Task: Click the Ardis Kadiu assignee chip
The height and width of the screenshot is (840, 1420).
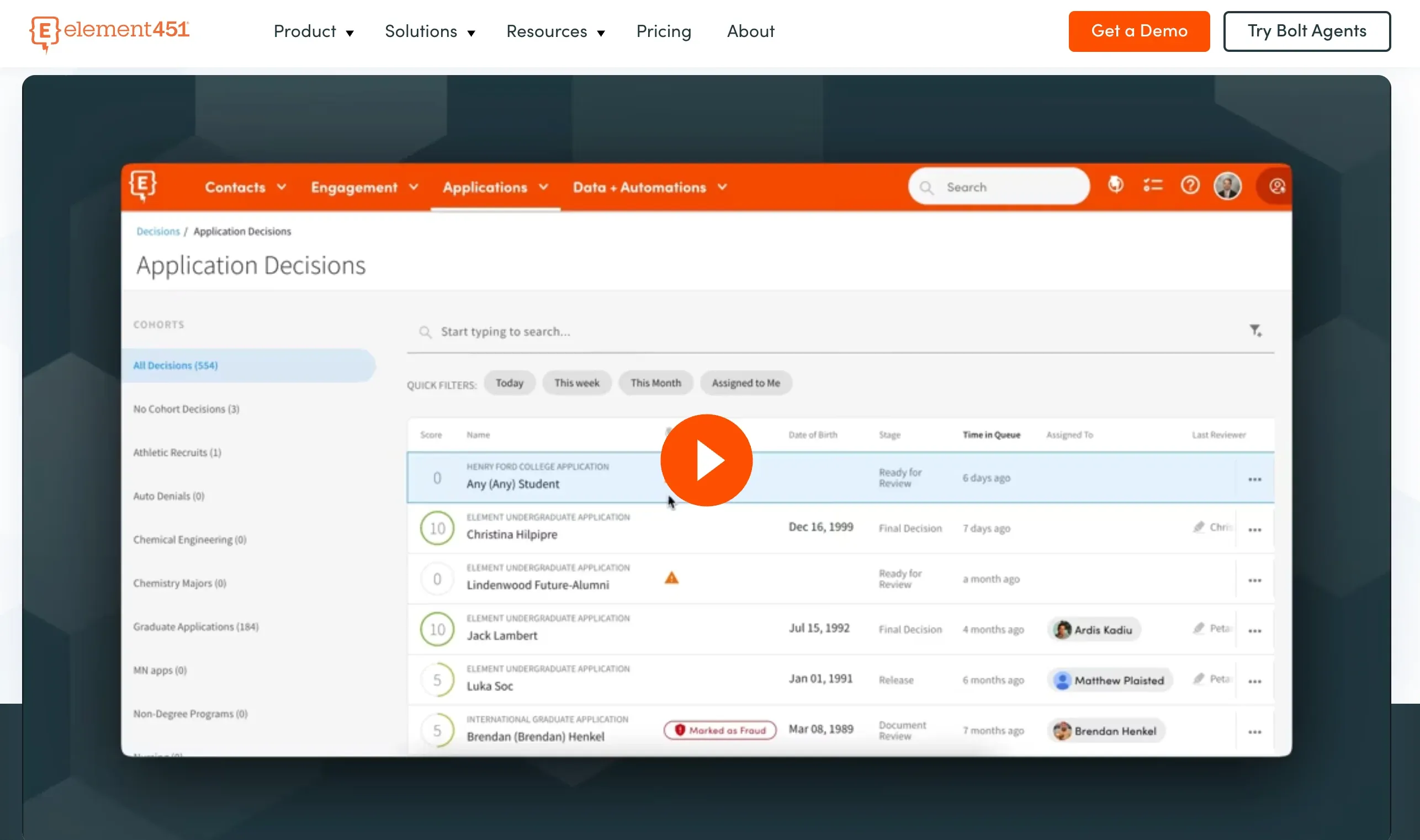Action: click(x=1093, y=630)
